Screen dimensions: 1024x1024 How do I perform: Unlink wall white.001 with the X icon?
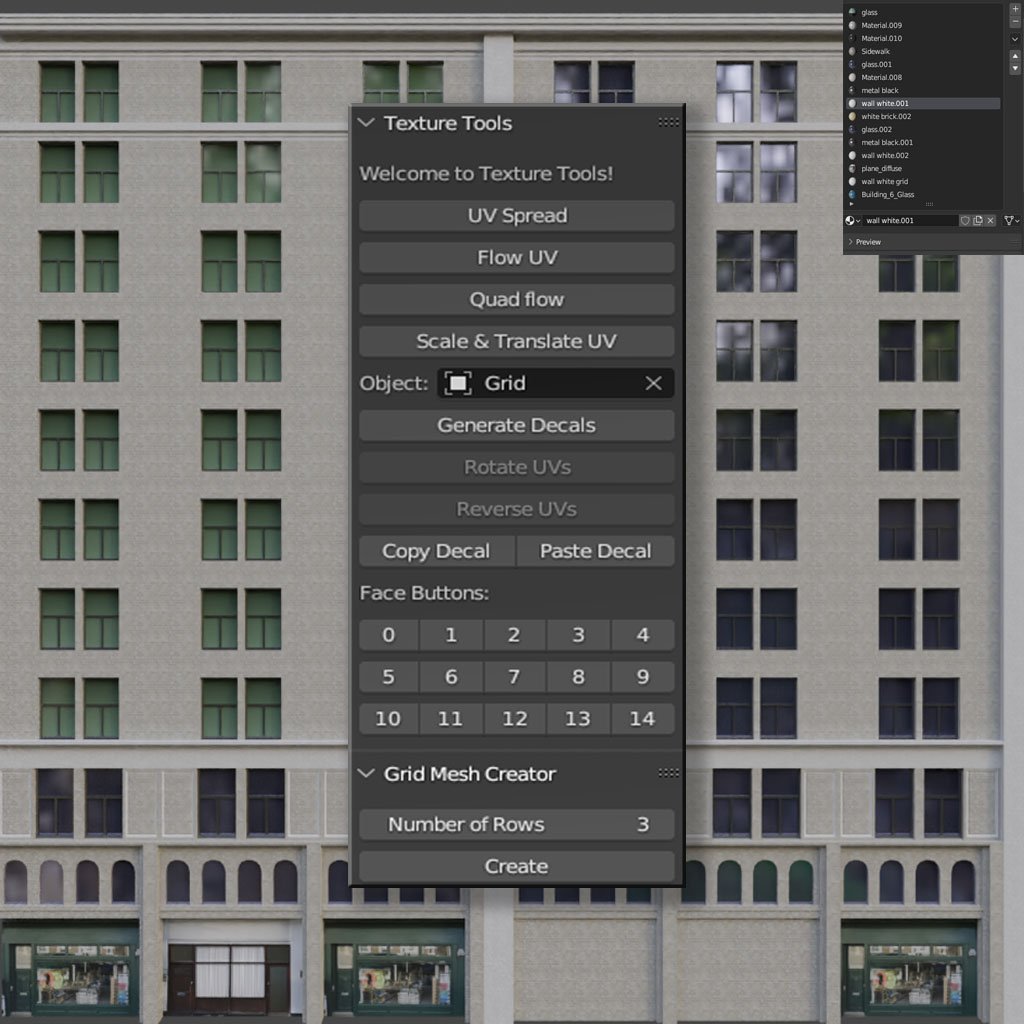[x=990, y=220]
